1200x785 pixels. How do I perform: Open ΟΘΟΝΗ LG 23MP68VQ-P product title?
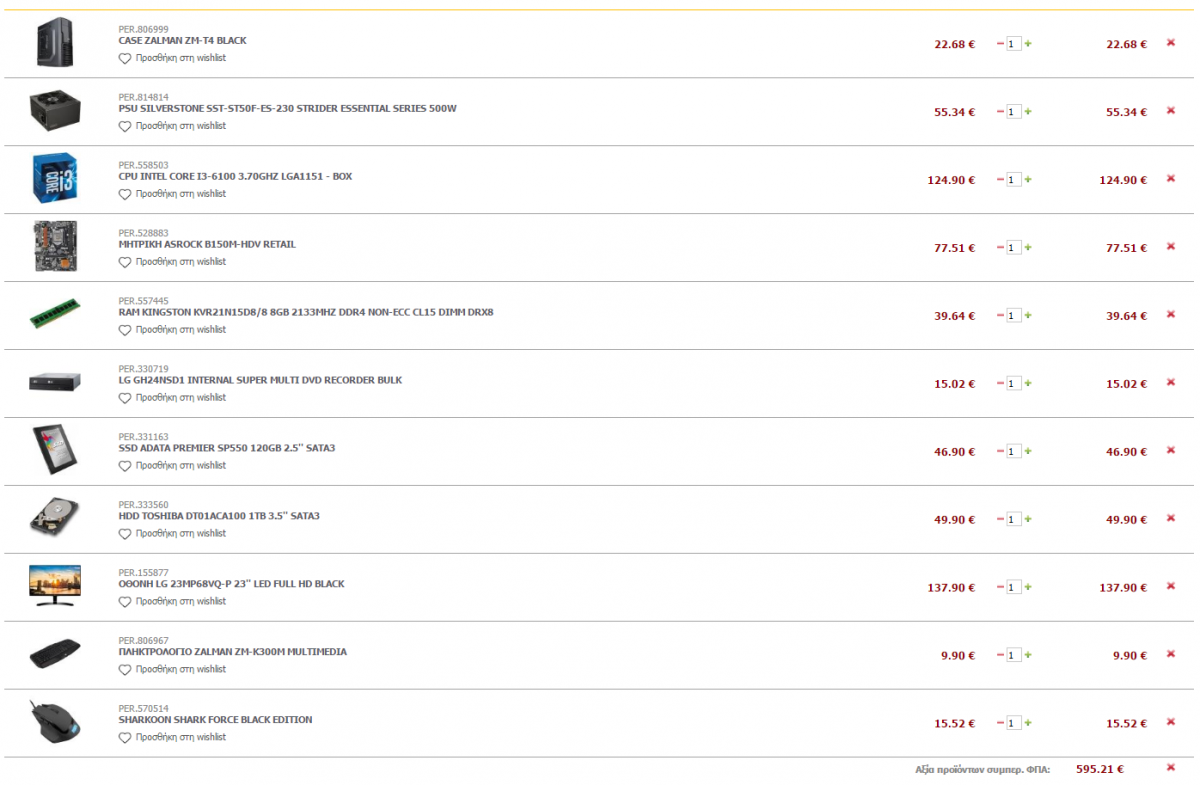(231, 585)
